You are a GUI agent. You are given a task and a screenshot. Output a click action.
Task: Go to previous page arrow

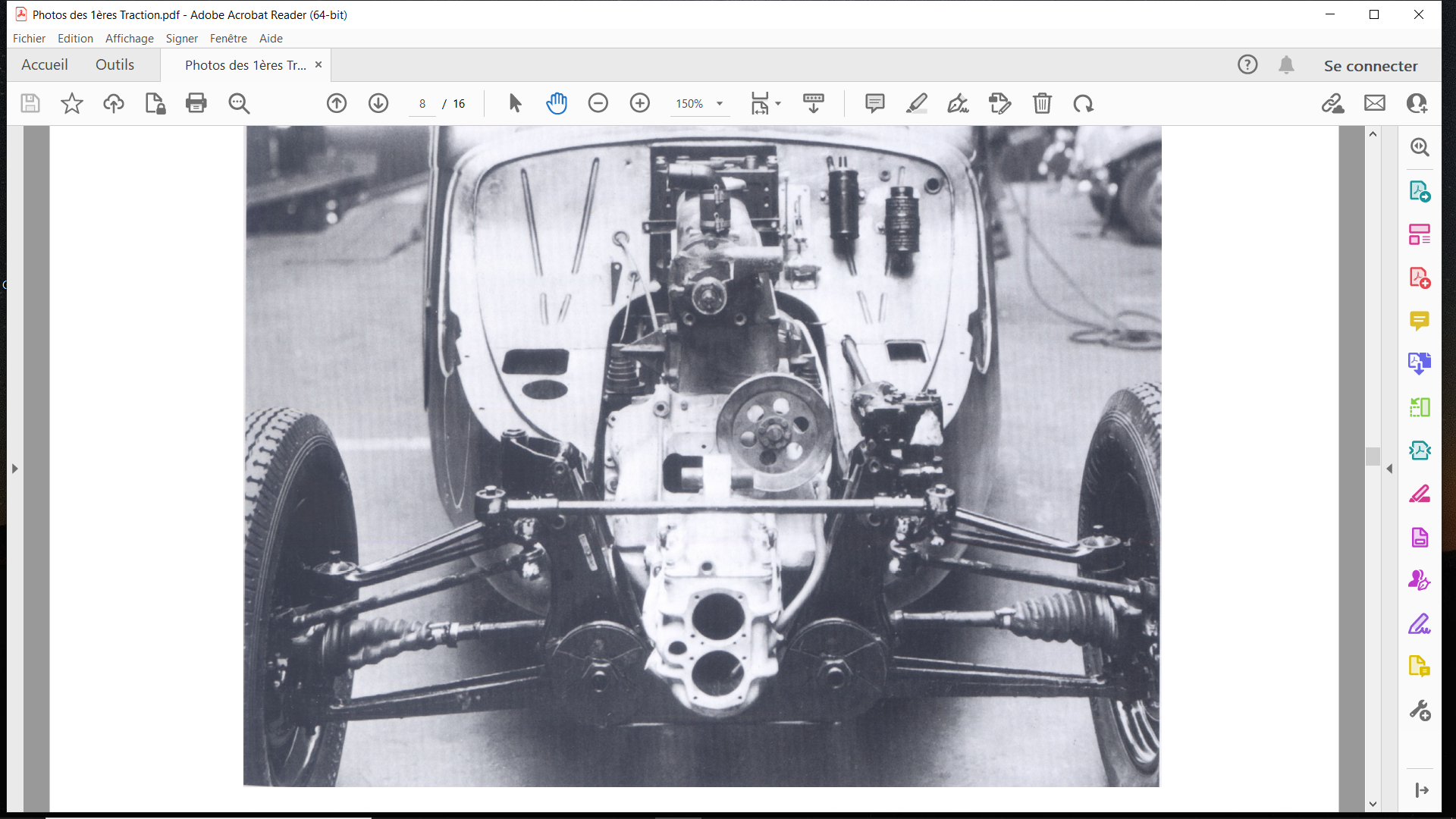click(337, 103)
